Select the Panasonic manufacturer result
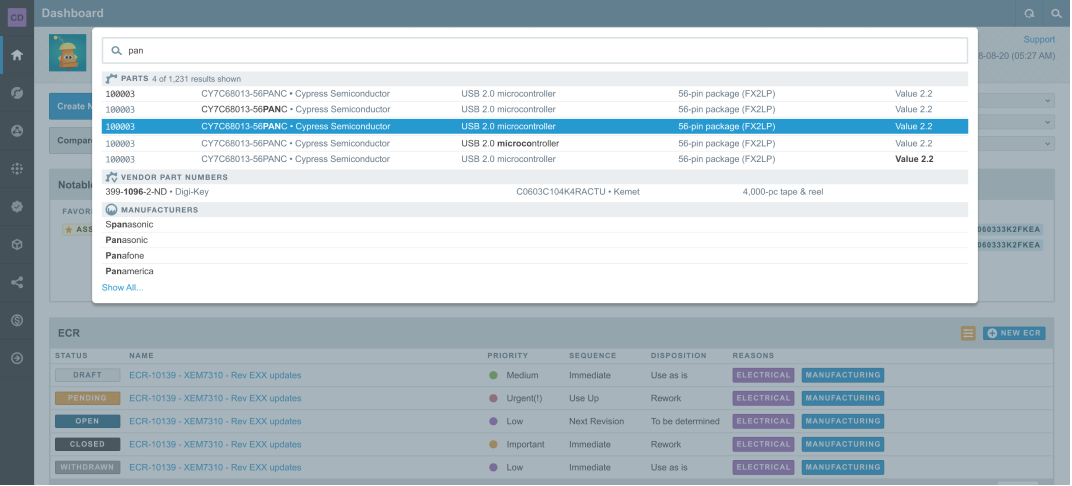 130,240
